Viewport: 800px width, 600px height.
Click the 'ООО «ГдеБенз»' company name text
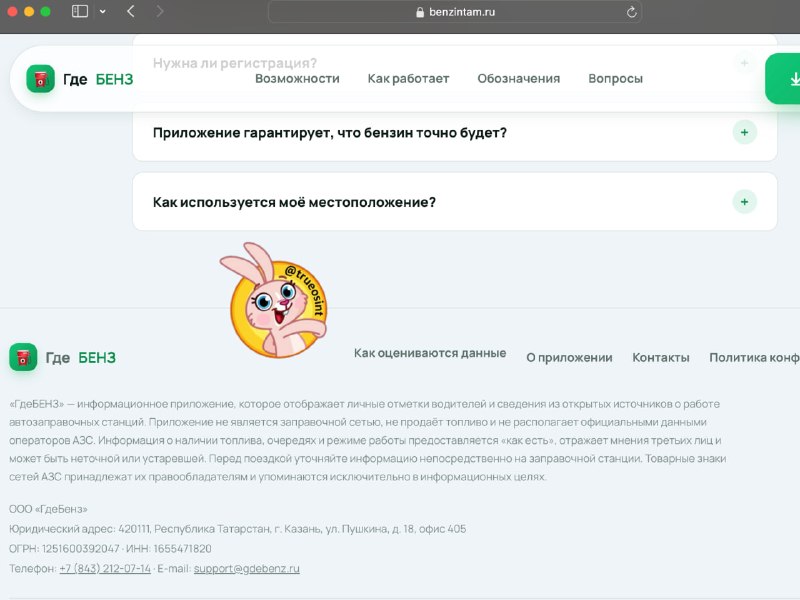48,509
